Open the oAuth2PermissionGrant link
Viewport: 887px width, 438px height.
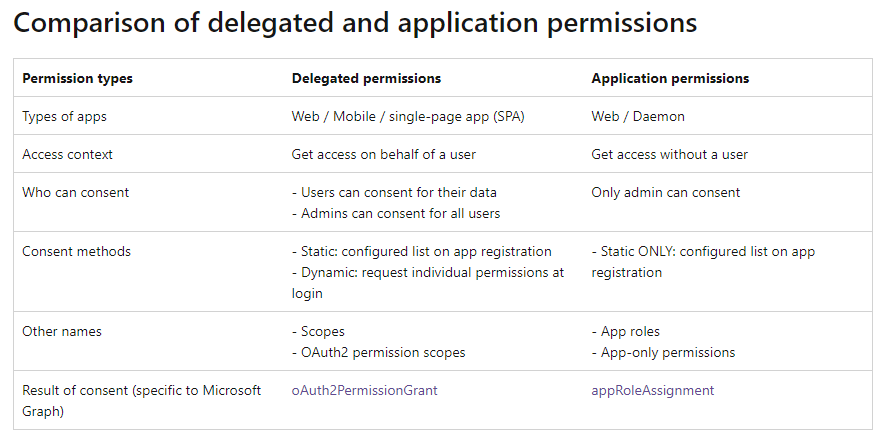point(364,390)
